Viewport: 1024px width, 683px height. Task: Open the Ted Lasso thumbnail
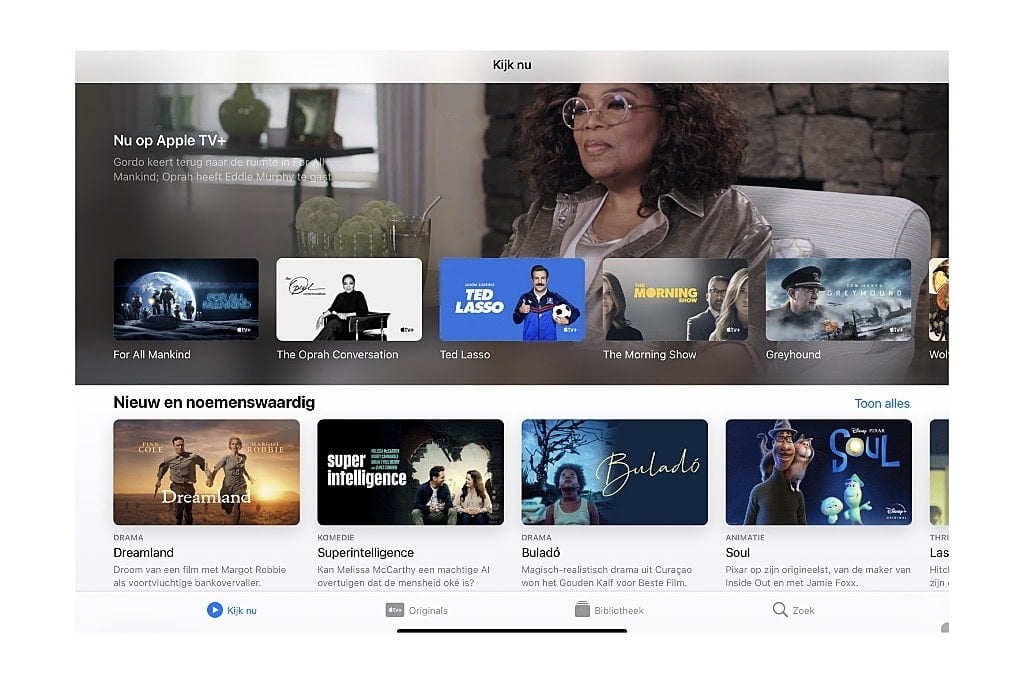coord(512,299)
